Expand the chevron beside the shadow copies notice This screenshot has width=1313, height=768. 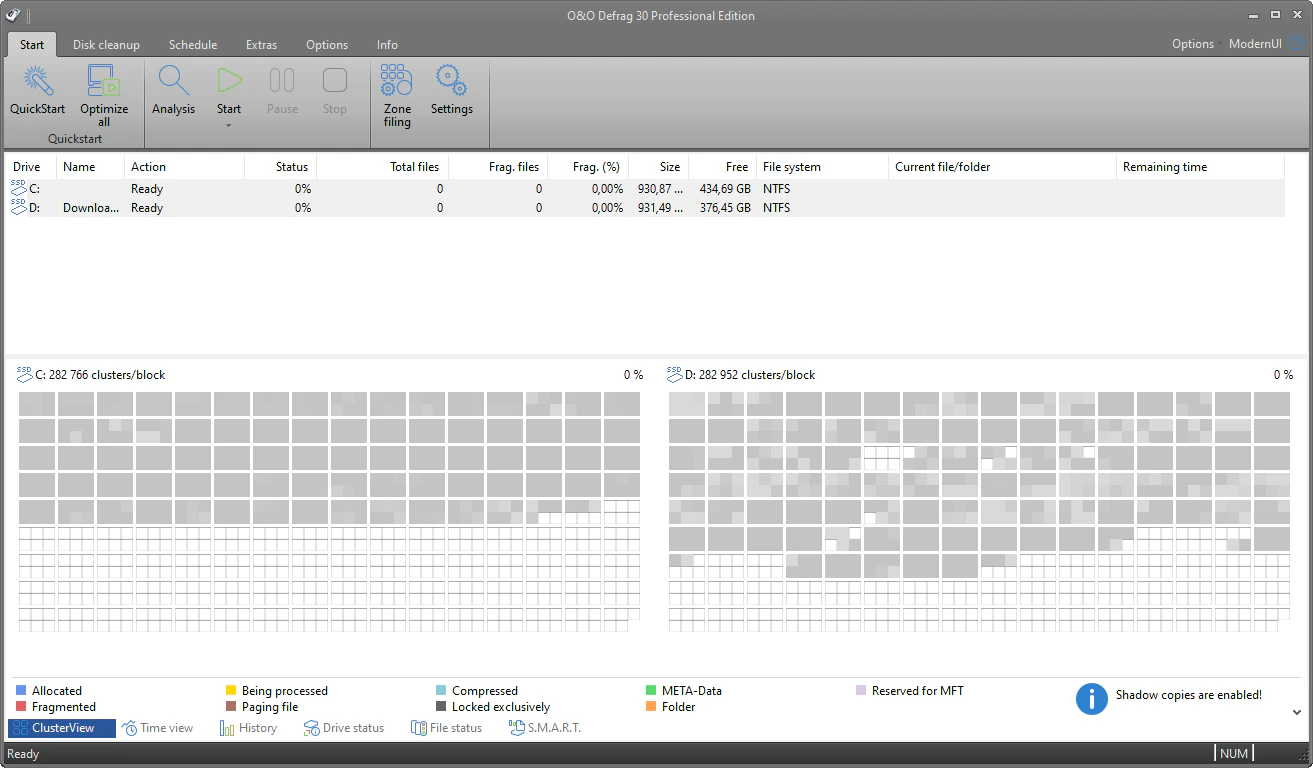pyautogui.click(x=1297, y=712)
